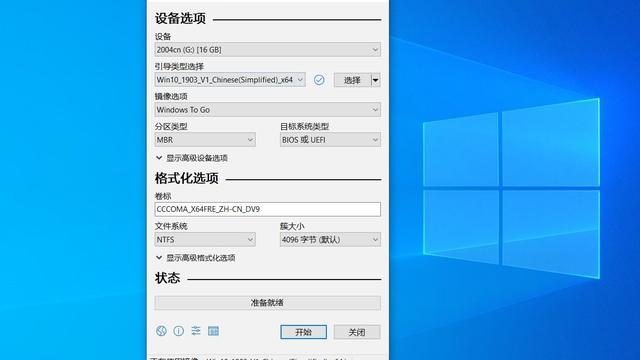Show the log window icon
640x360 pixels.
[213, 331]
